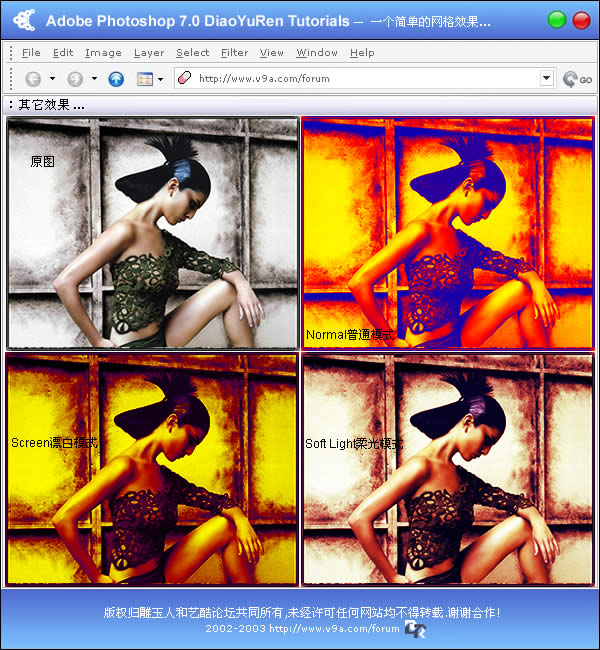Viewport: 600px width, 650px height.
Task: Open the Help menu
Action: point(362,53)
